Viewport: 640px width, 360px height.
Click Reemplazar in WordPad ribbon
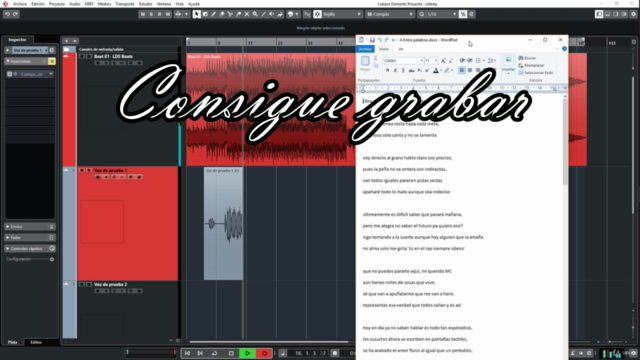(531, 65)
